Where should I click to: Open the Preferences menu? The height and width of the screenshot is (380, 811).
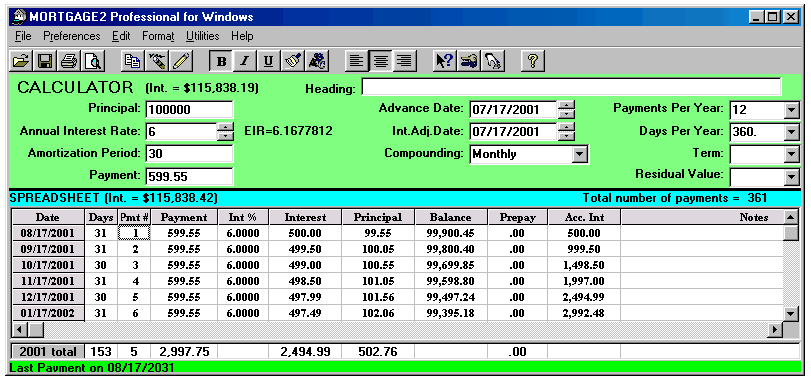(71, 36)
